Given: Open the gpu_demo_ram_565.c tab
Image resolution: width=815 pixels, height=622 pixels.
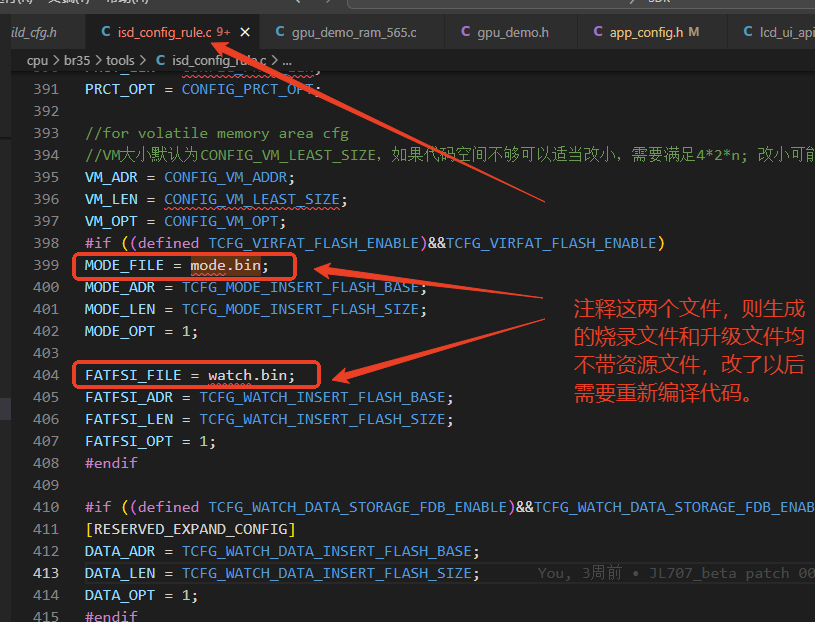Looking at the screenshot, I should click(354, 32).
